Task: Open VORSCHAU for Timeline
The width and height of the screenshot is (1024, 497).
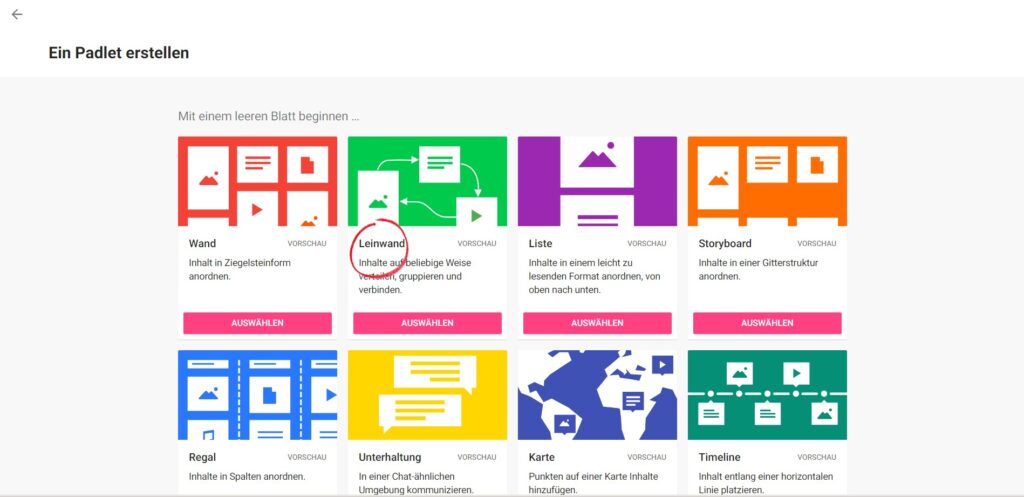Action: coord(816,457)
